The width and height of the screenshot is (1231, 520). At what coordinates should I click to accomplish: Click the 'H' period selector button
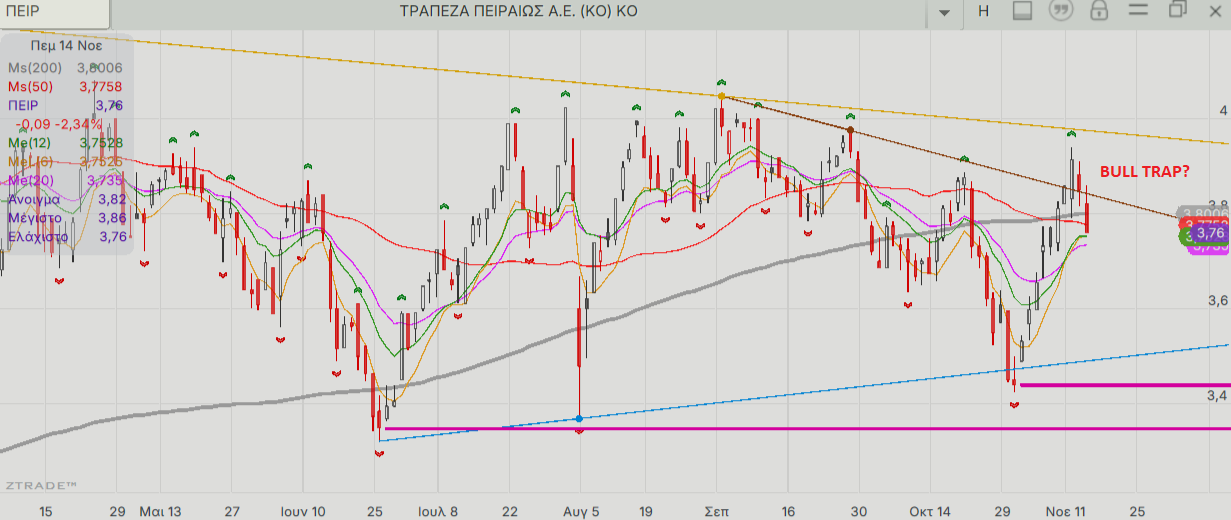pyautogui.click(x=983, y=11)
